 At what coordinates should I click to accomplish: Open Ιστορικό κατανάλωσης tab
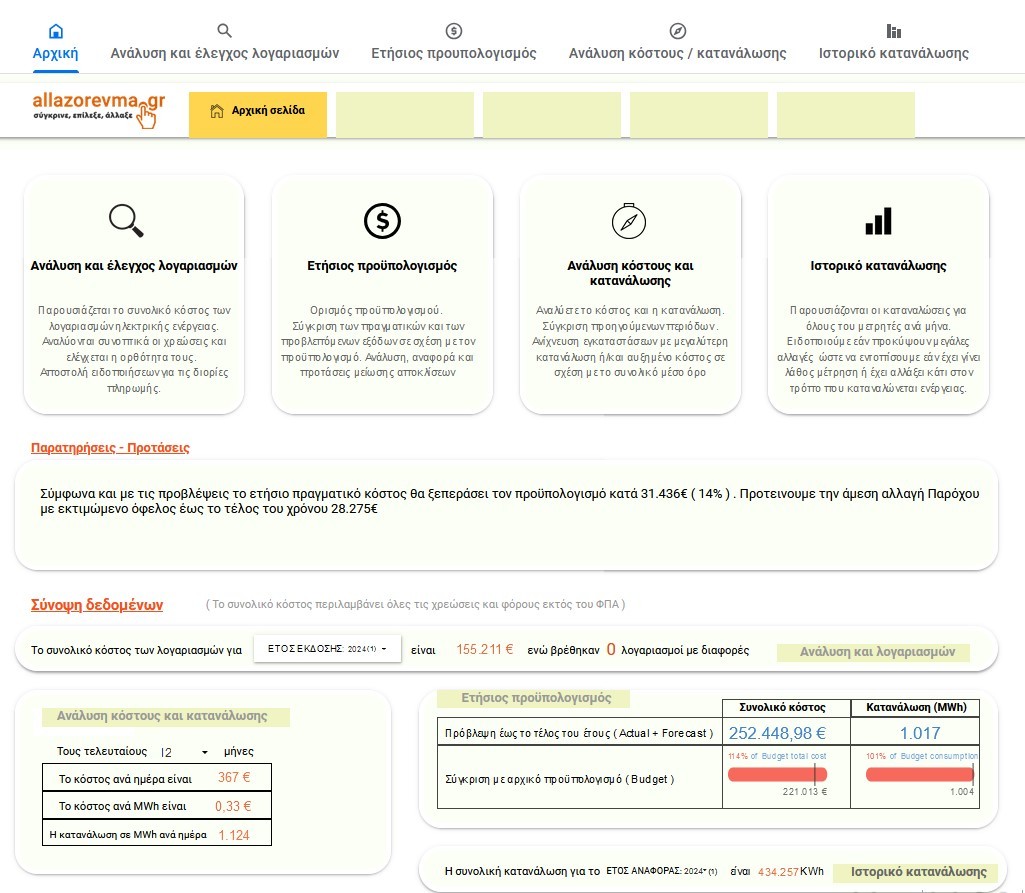[893, 54]
